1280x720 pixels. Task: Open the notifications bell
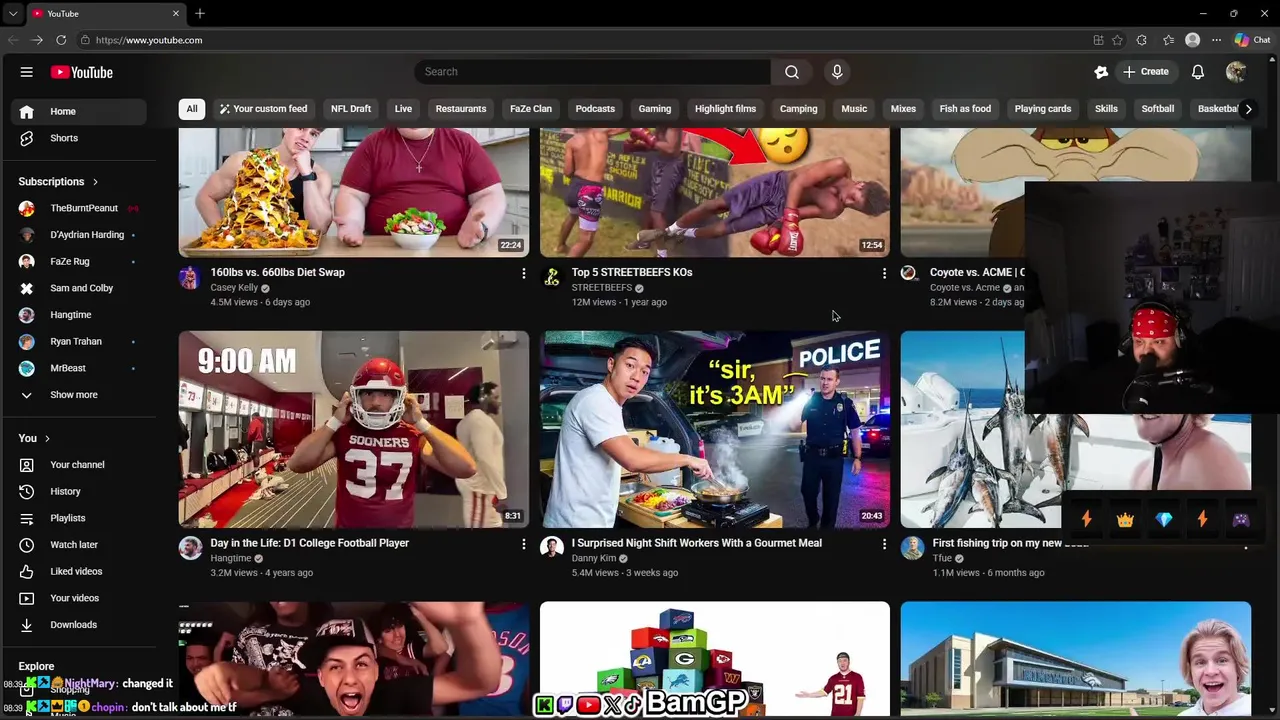(x=1198, y=72)
